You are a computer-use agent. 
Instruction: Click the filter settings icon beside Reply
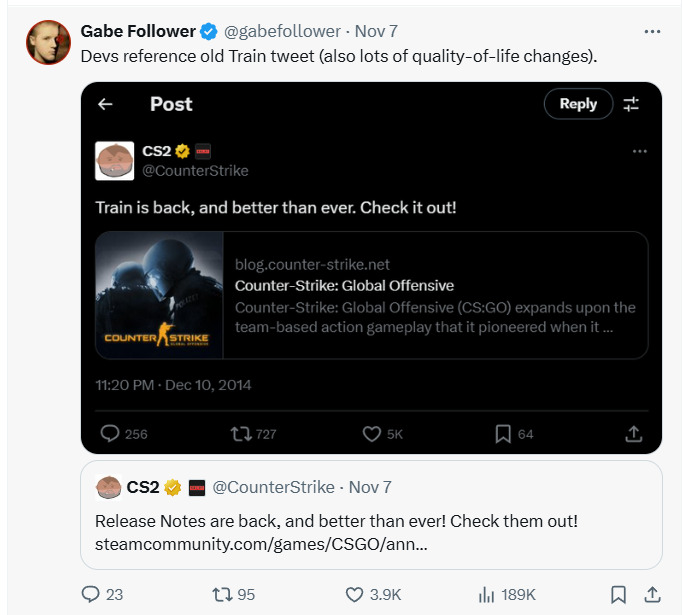[631, 104]
